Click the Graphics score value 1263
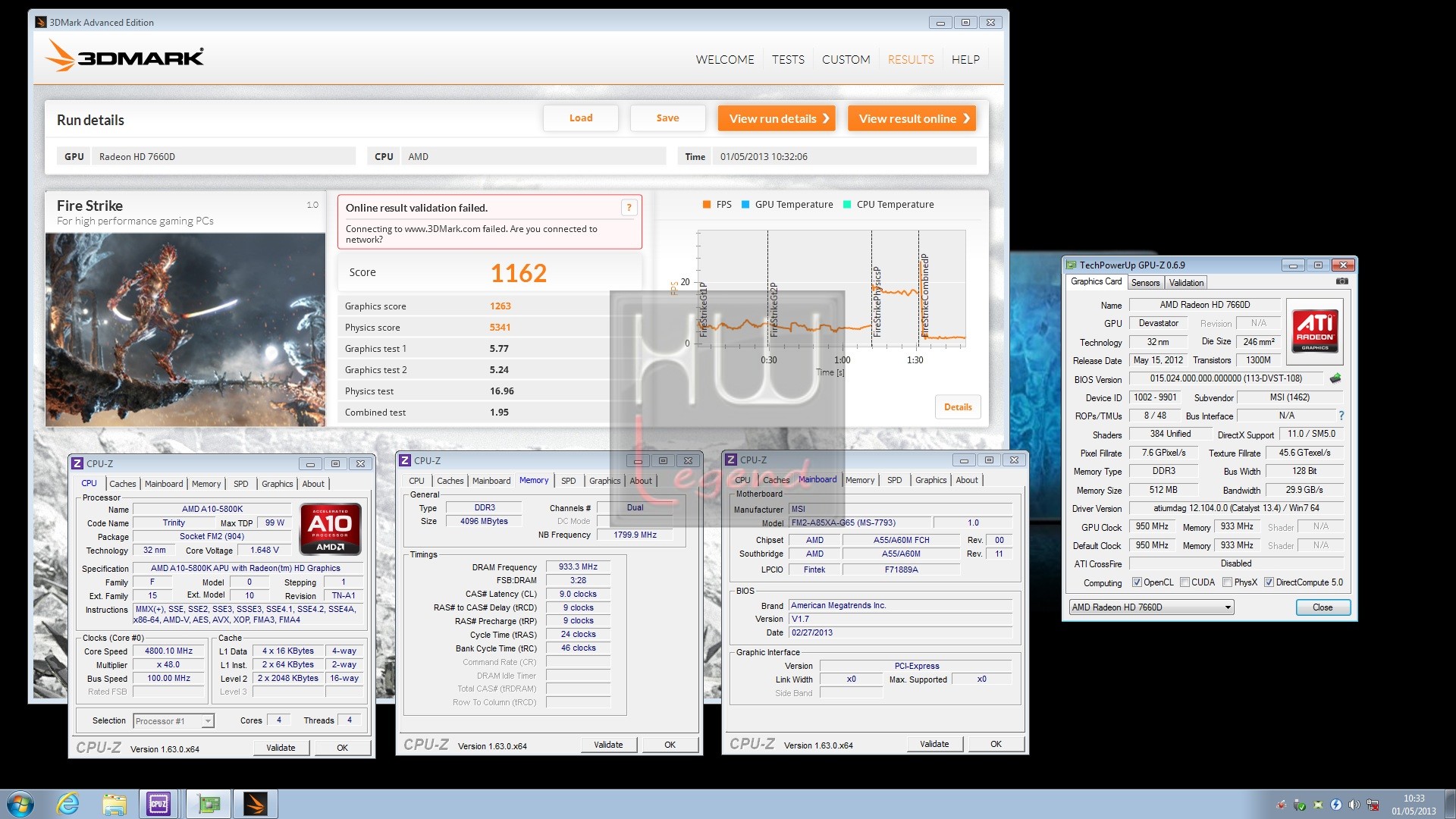Screen dimensions: 1456x819 click(500, 306)
